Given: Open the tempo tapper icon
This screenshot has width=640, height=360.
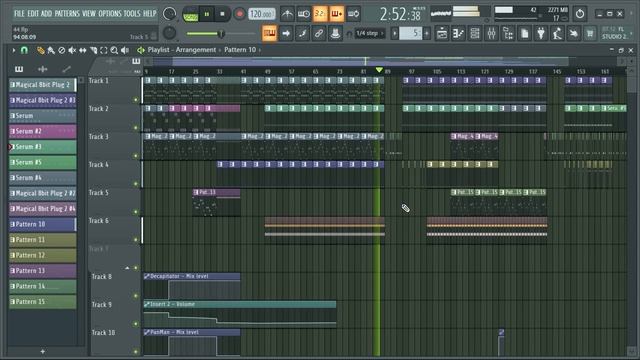Looking at the screenshot, I should point(558,33).
